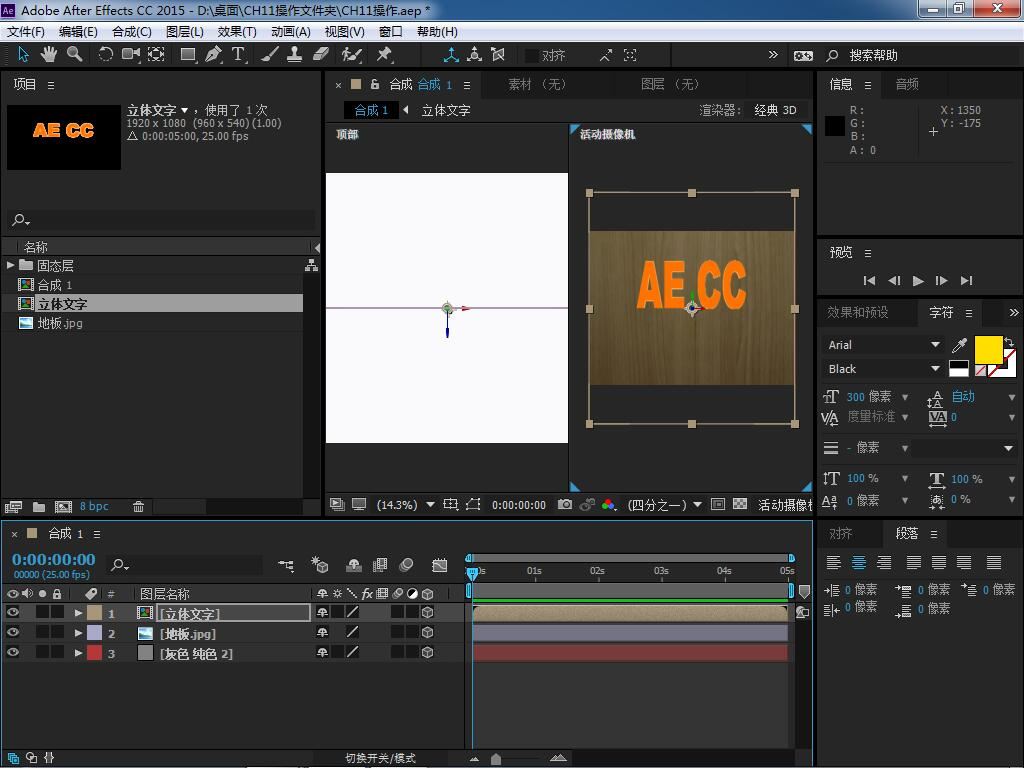The width and height of the screenshot is (1024, 768).
Task: Jump to the first frame
Action: tap(869, 281)
